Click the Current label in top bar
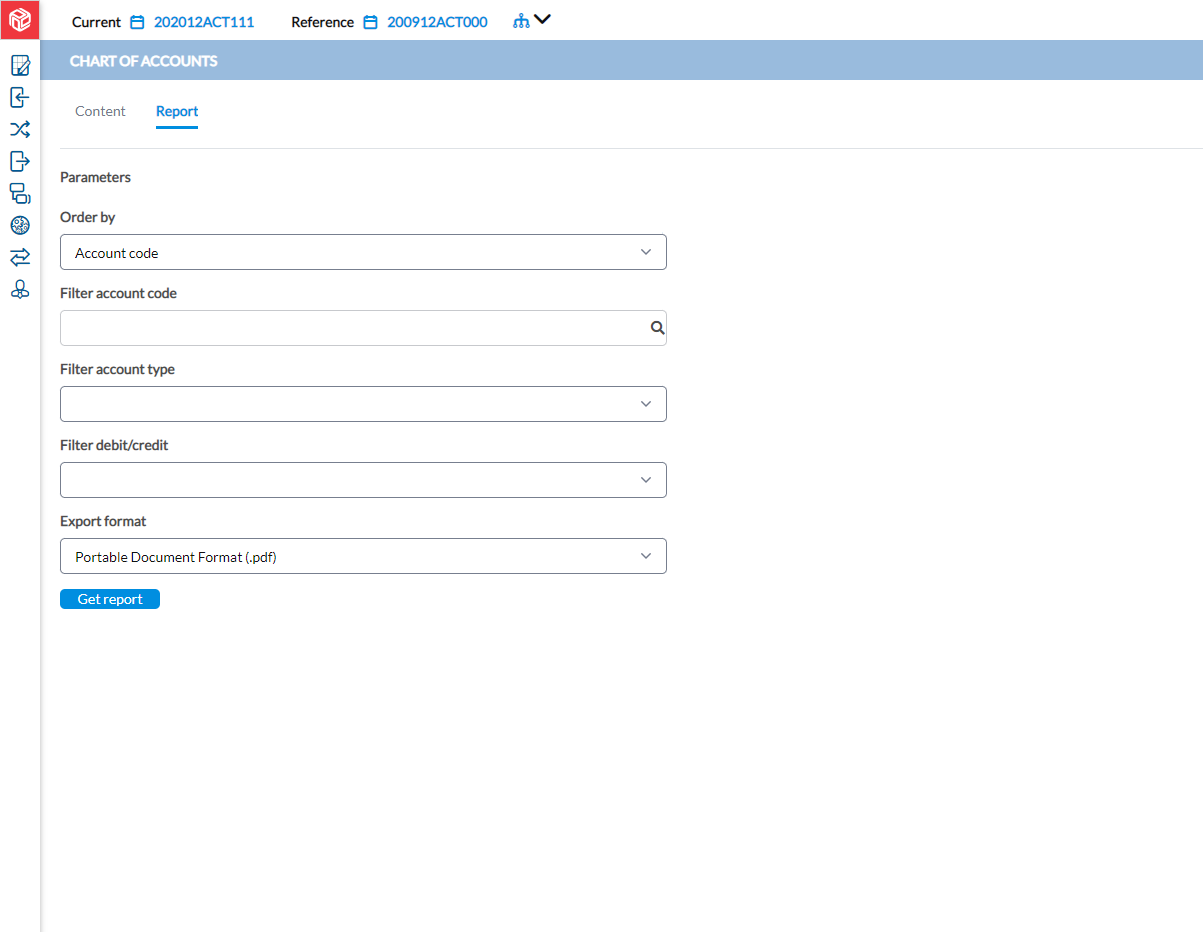 point(96,22)
